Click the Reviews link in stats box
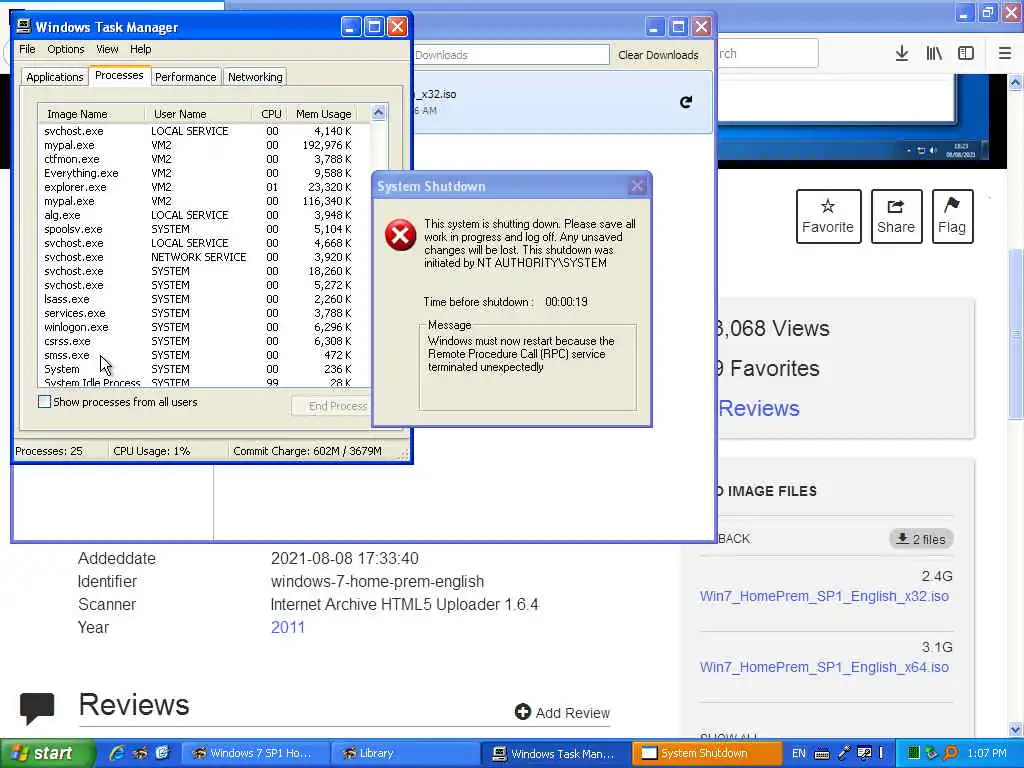This screenshot has height=768, width=1024. coord(759,408)
